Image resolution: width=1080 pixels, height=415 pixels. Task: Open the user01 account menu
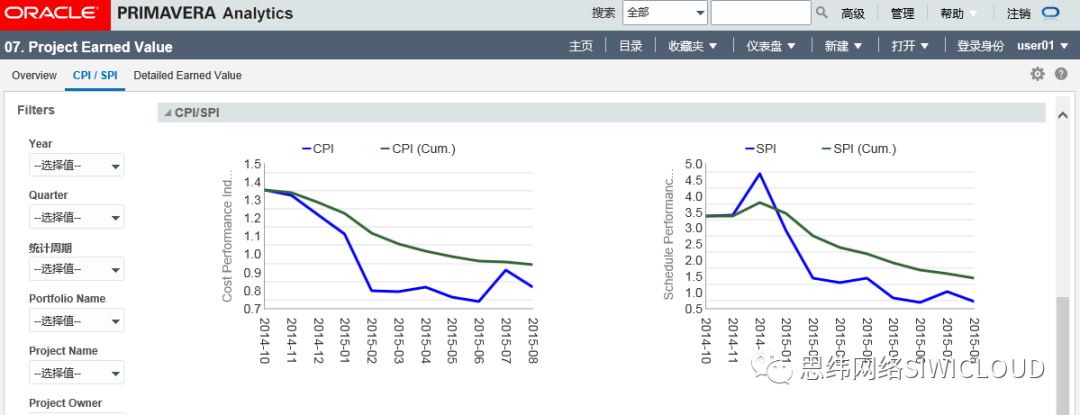pos(1043,46)
